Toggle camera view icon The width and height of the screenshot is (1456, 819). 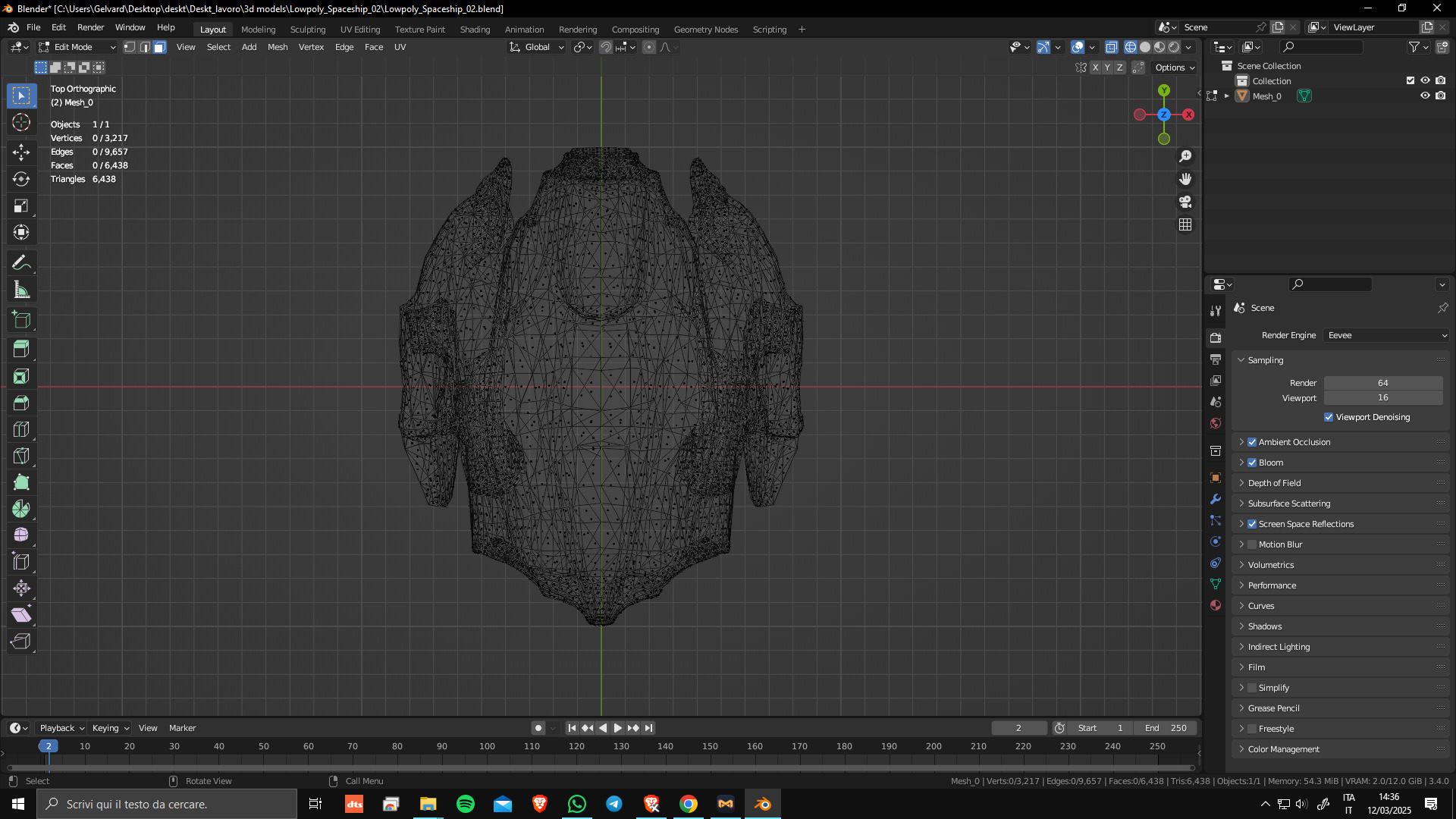pos(1185,202)
